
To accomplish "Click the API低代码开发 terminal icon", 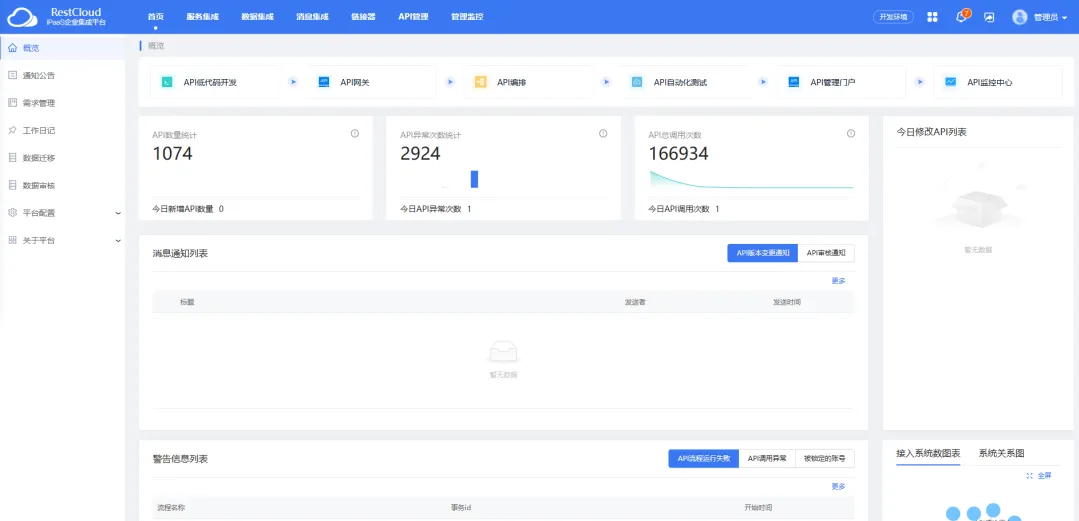I will [x=167, y=82].
